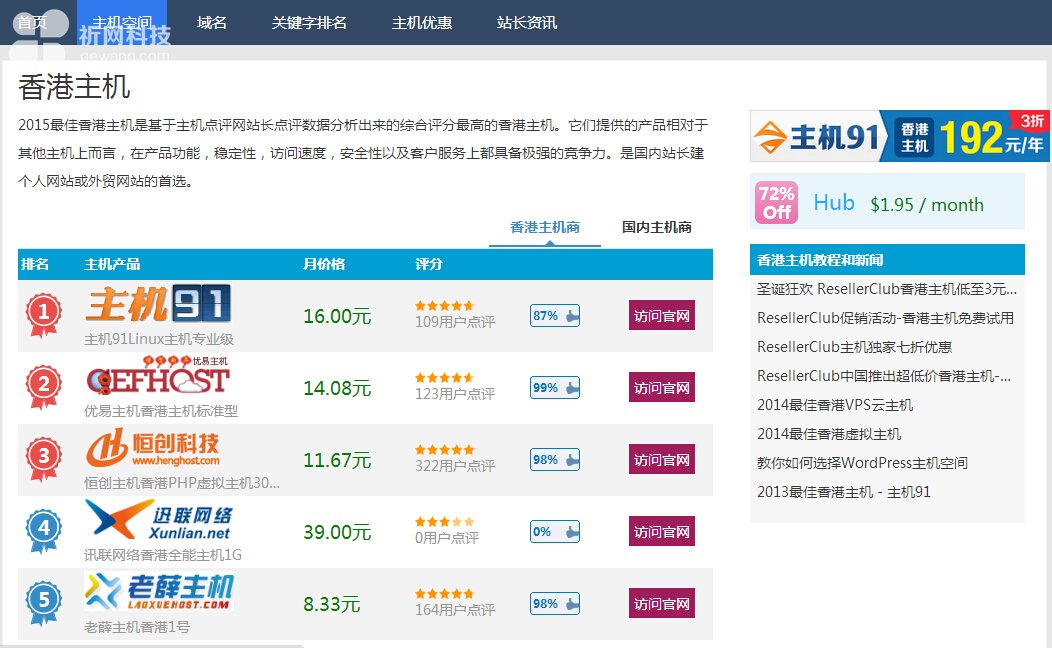The width and height of the screenshot is (1052, 648).
Task: Open the 主机91 香港主机 192元/年 banner ad
Action: point(899,136)
